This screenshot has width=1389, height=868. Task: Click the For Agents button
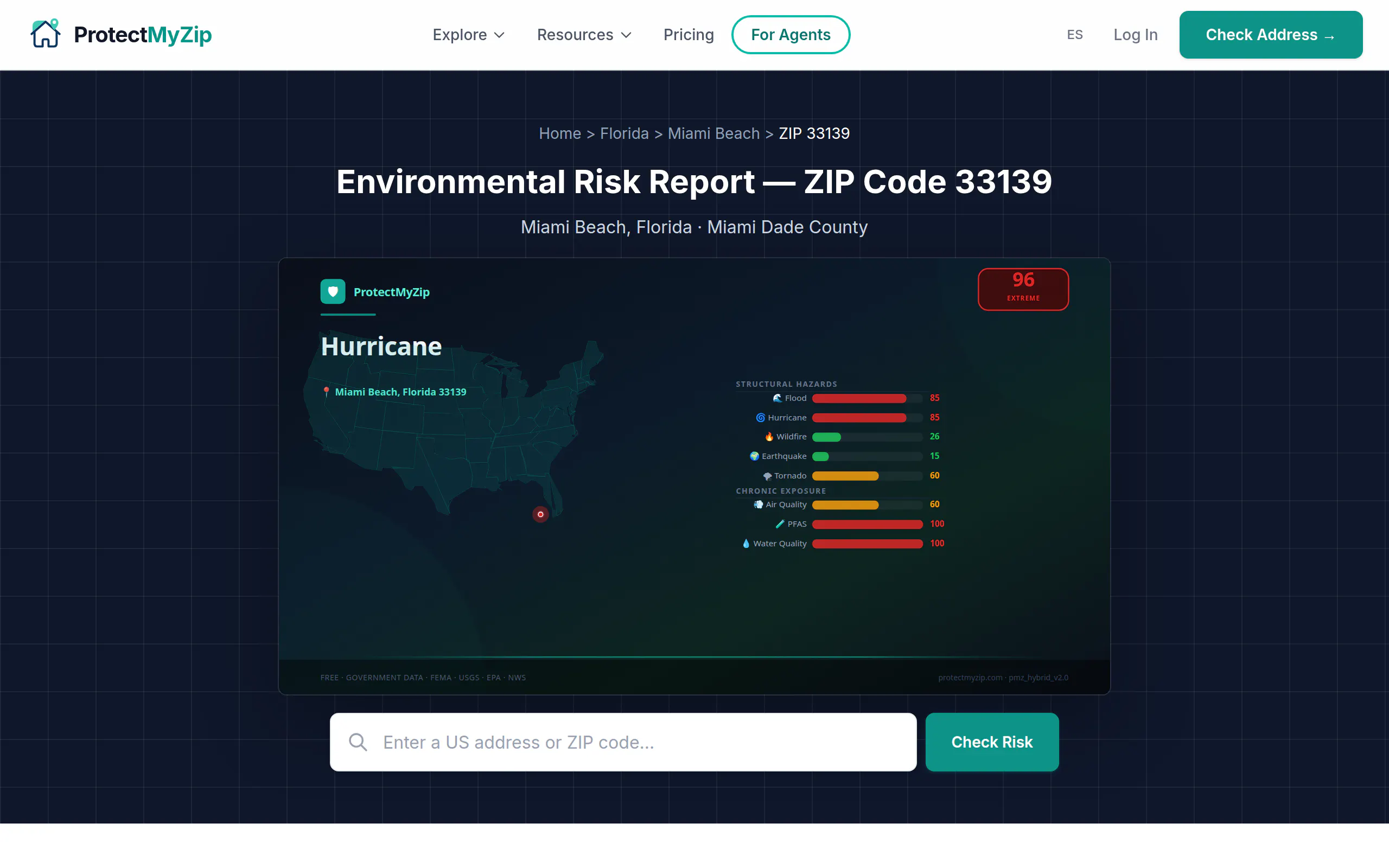[791, 34]
